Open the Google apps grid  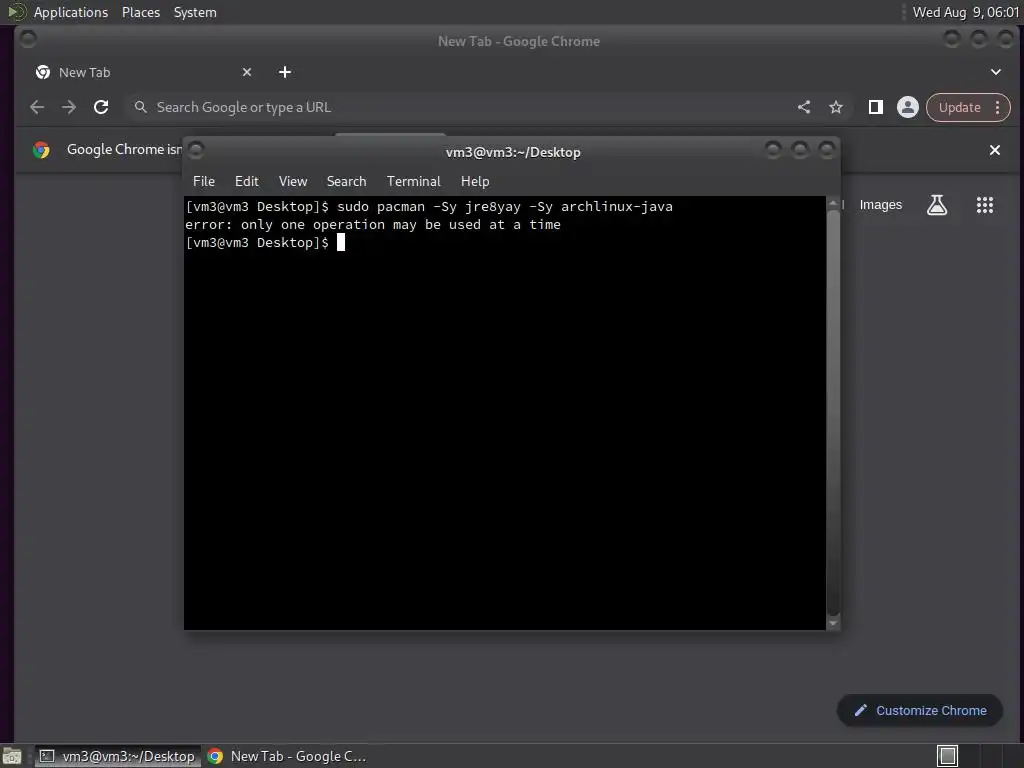[x=985, y=205]
